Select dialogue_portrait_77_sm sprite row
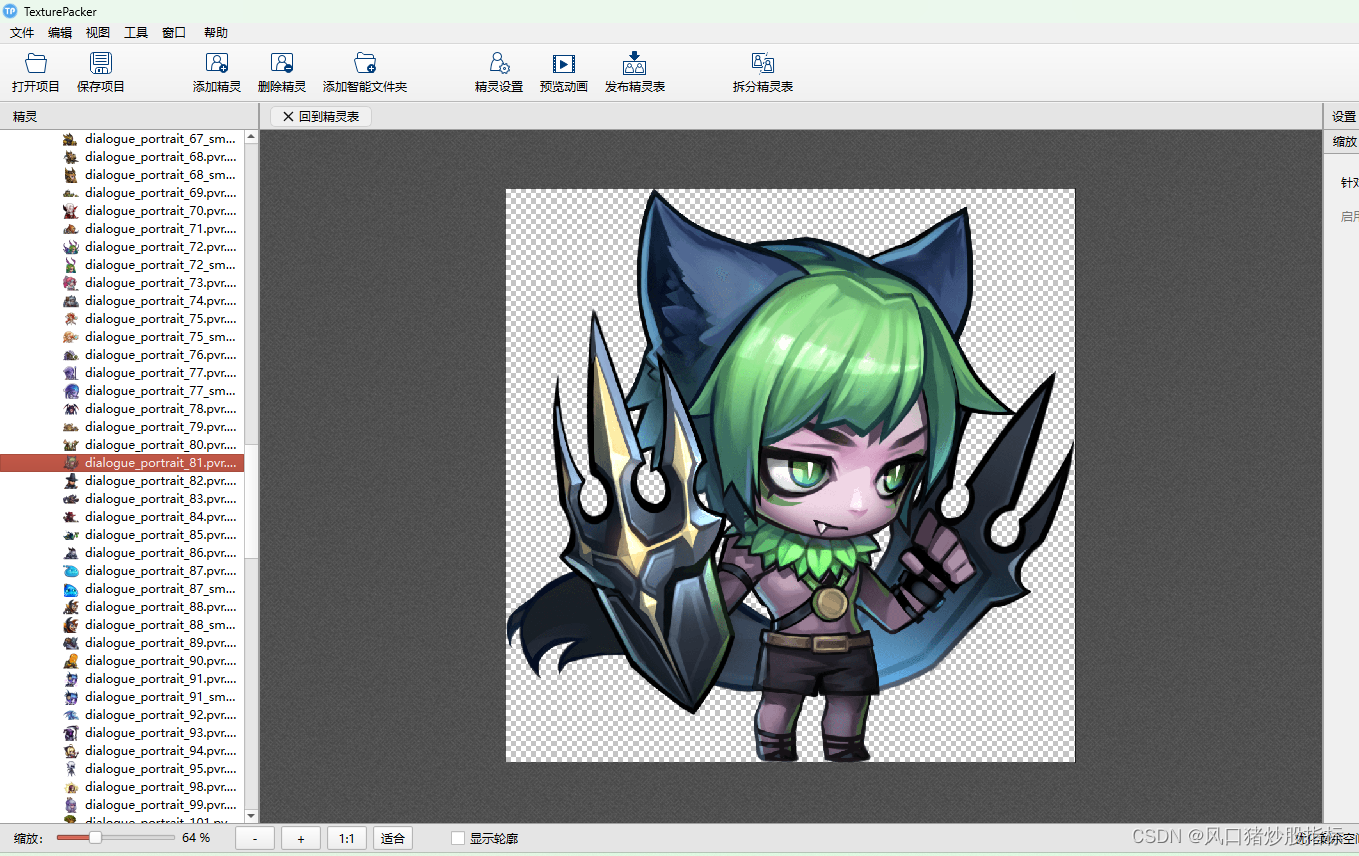Image resolution: width=1359 pixels, height=856 pixels. tap(122, 391)
